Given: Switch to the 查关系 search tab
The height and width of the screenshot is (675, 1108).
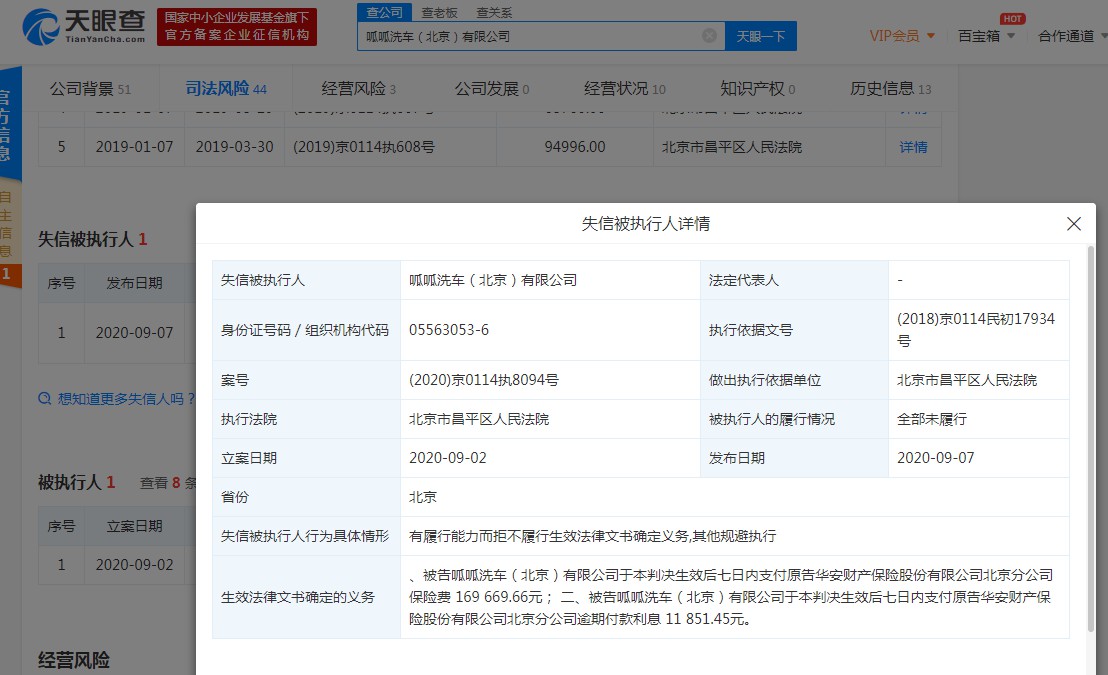Looking at the screenshot, I should [x=494, y=13].
